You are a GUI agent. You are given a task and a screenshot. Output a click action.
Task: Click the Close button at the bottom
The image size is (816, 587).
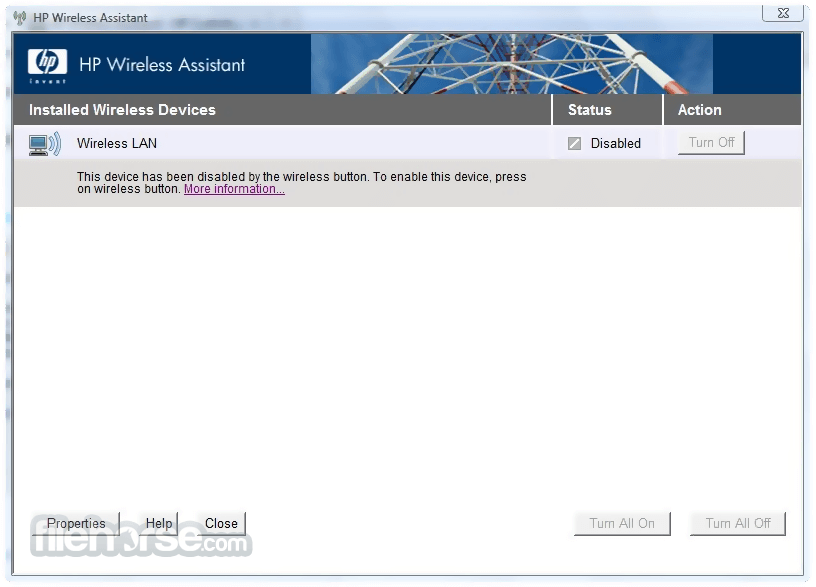click(221, 523)
